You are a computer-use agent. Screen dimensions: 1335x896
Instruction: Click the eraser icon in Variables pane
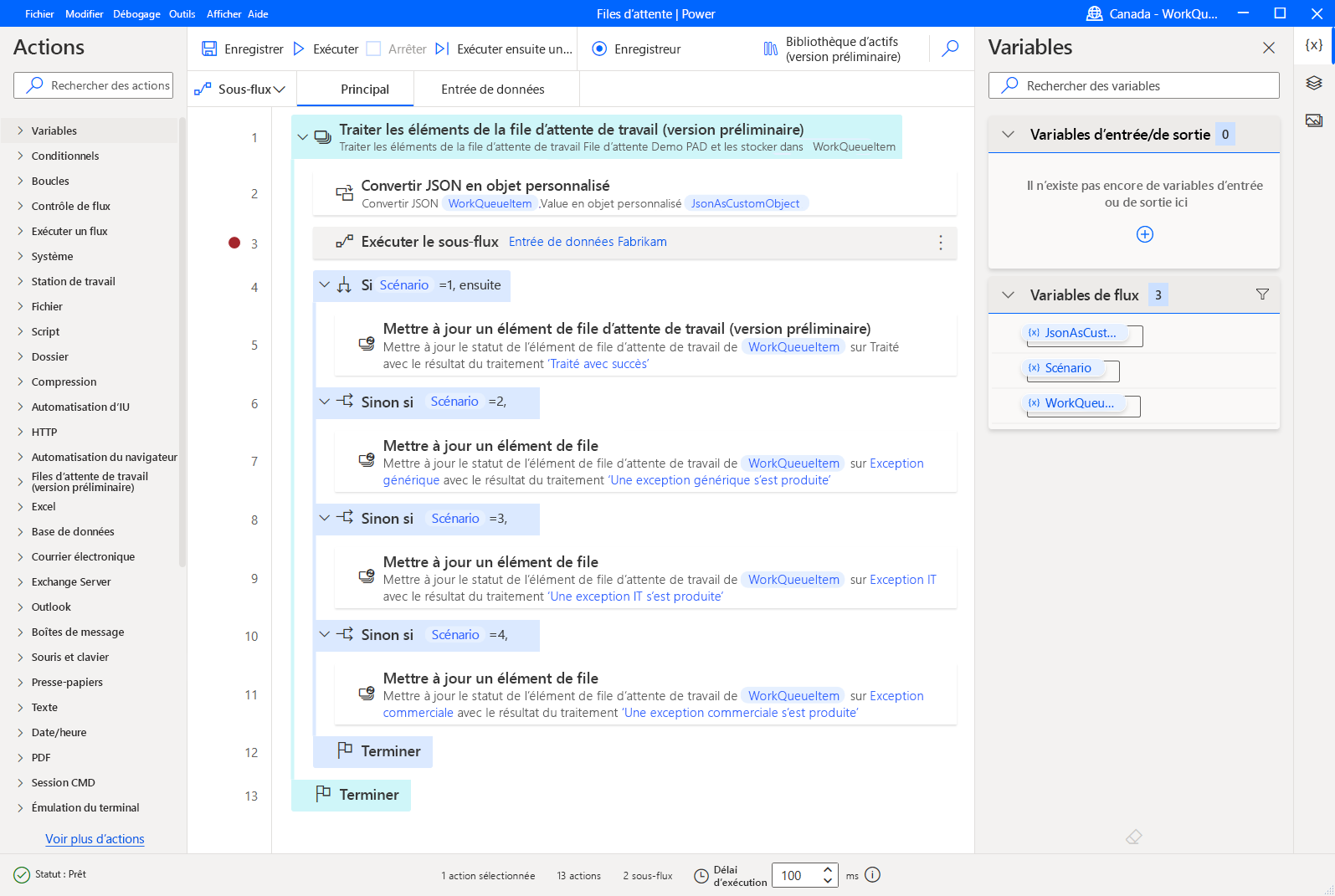[1134, 837]
